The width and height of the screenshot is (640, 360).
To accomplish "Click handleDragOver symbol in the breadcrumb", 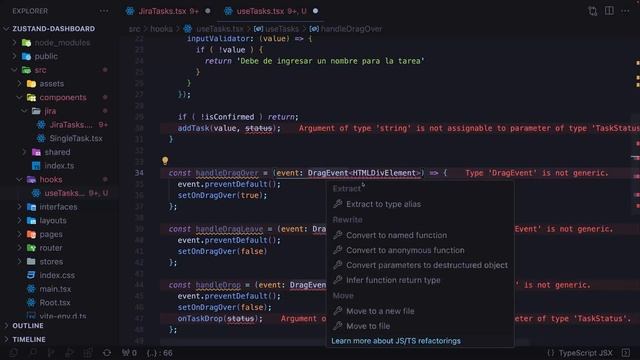I will (351, 29).
